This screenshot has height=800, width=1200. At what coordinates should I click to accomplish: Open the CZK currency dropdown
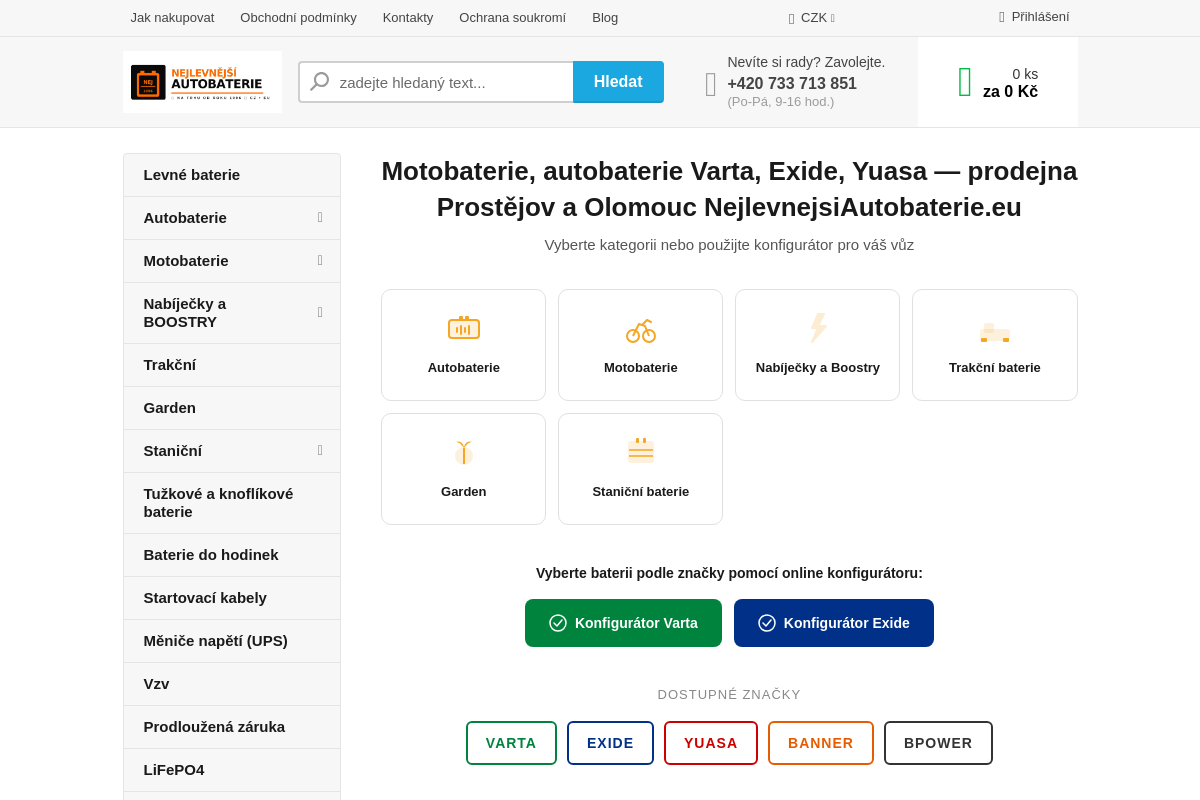(x=812, y=17)
